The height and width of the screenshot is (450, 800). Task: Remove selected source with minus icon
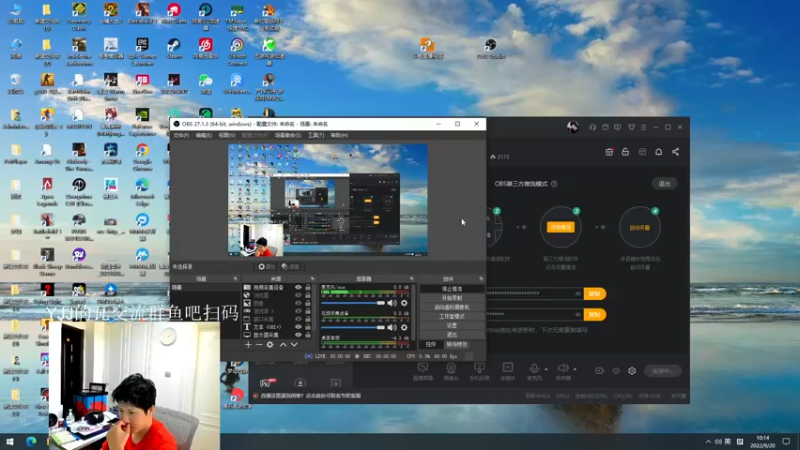pos(259,345)
